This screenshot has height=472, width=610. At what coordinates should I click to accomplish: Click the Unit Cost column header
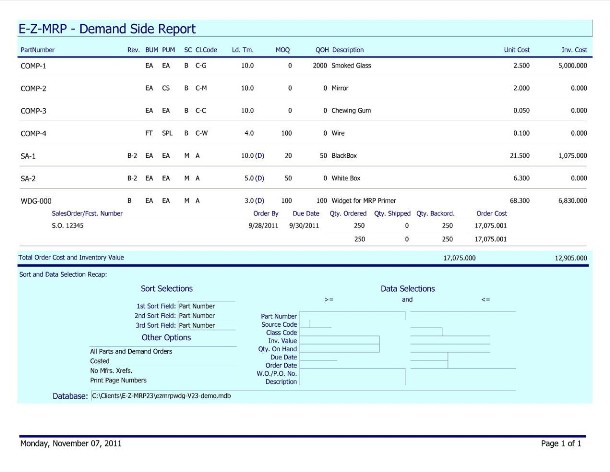(516, 48)
